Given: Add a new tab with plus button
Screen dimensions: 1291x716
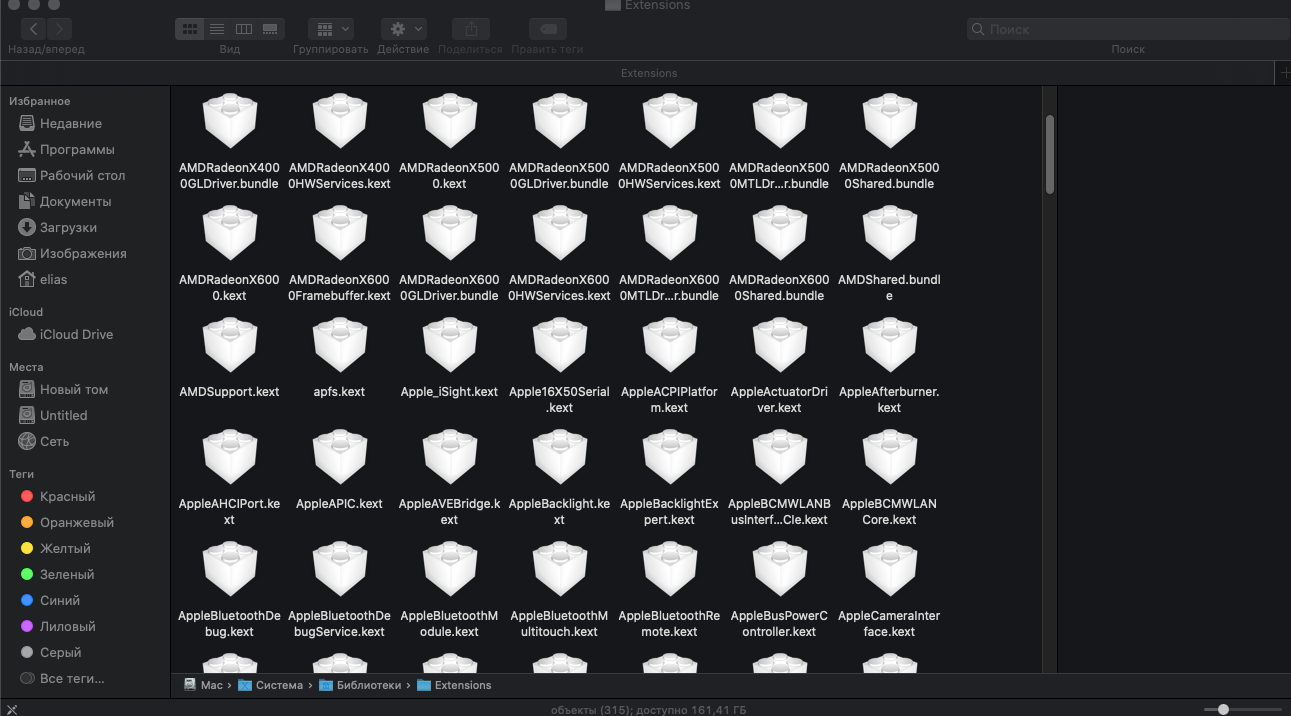Looking at the screenshot, I should (x=1283, y=73).
